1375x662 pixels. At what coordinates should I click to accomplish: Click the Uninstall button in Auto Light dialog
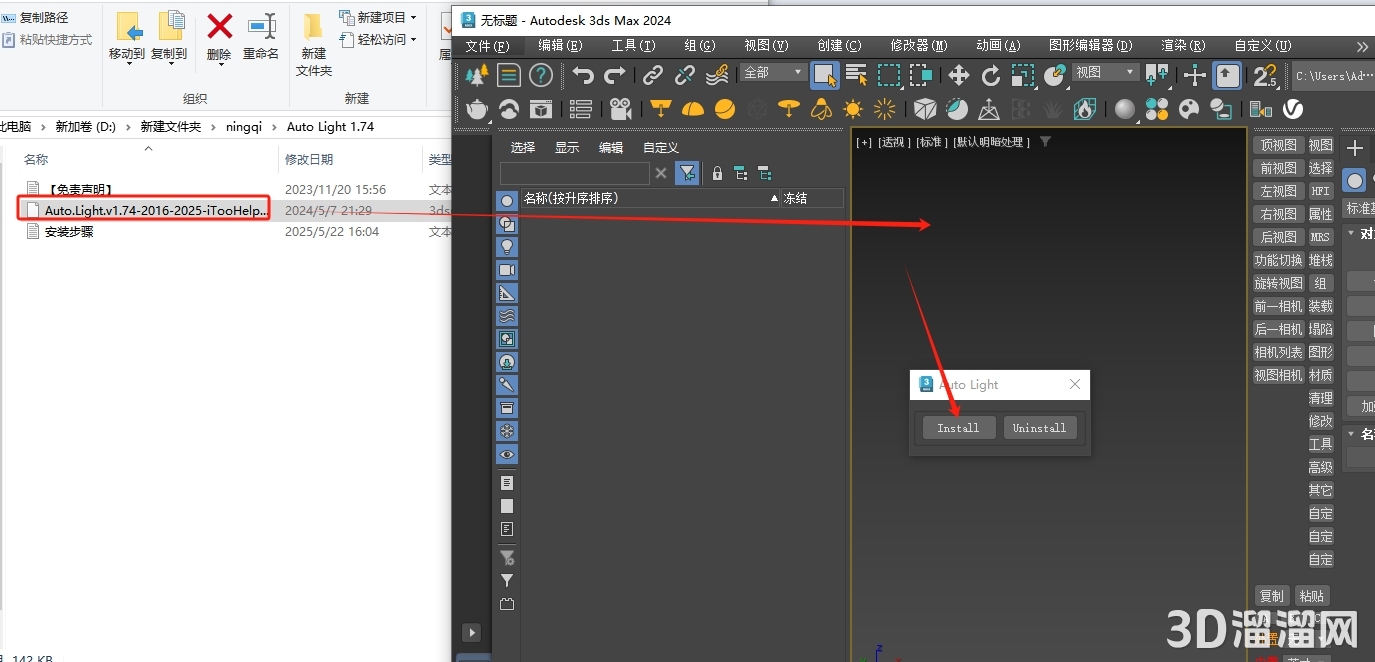[1040, 428]
